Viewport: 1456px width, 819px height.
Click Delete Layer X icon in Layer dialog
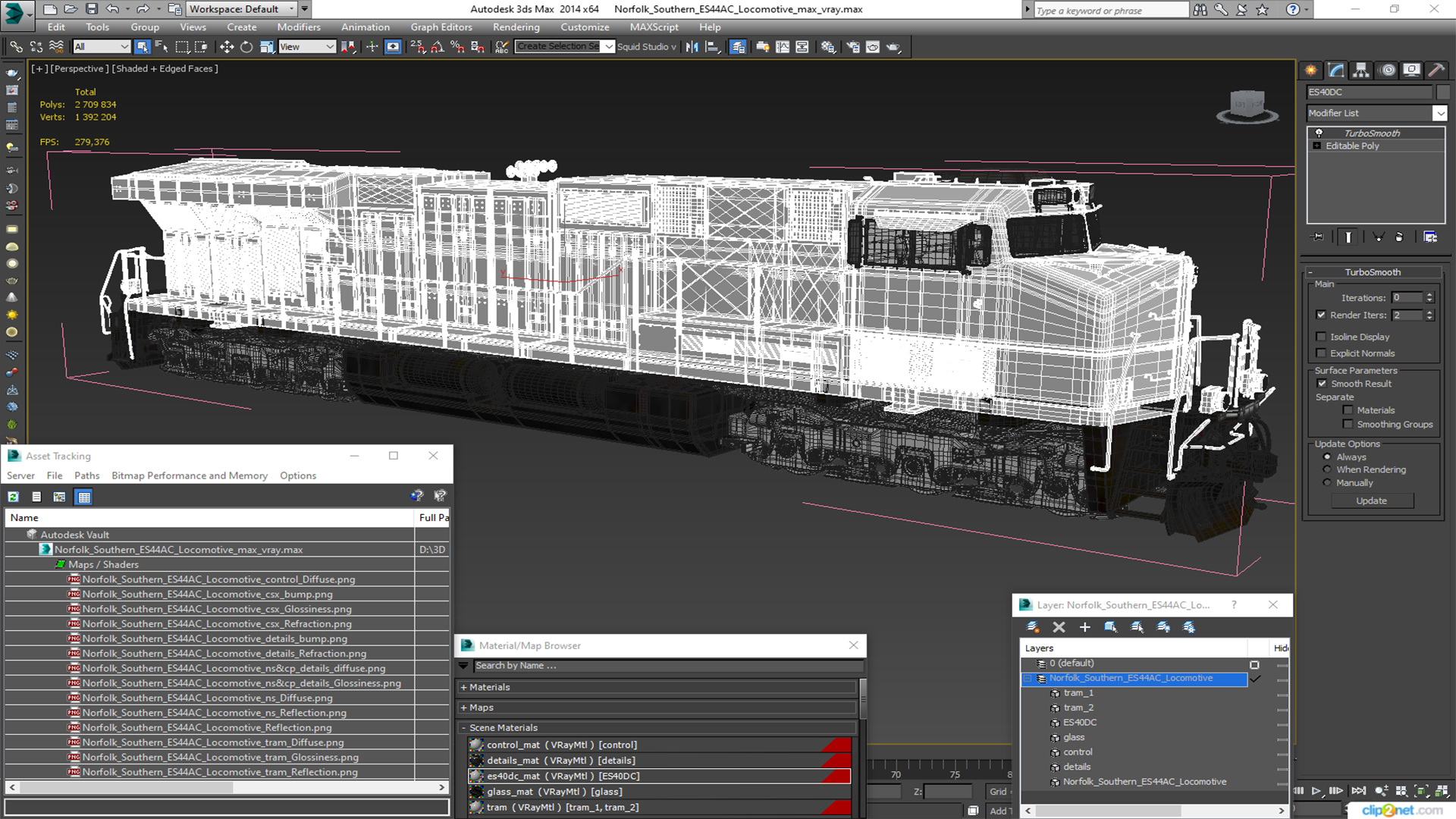point(1059,627)
